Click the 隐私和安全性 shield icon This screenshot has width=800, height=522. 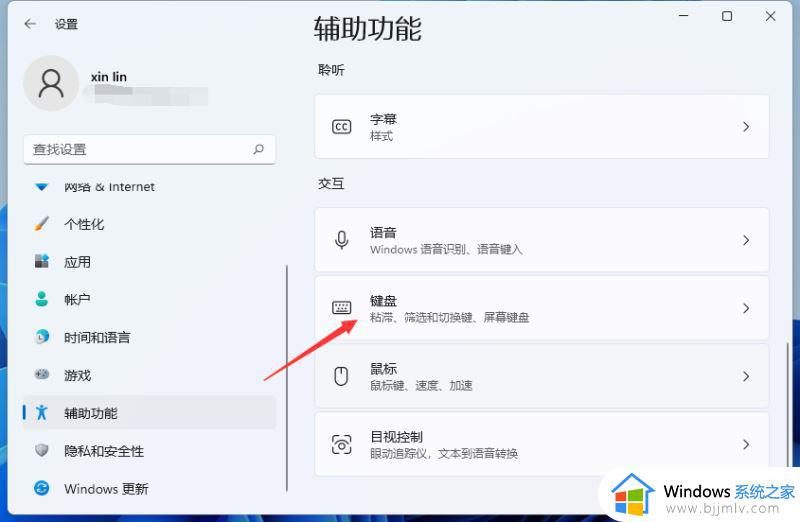tap(42, 450)
